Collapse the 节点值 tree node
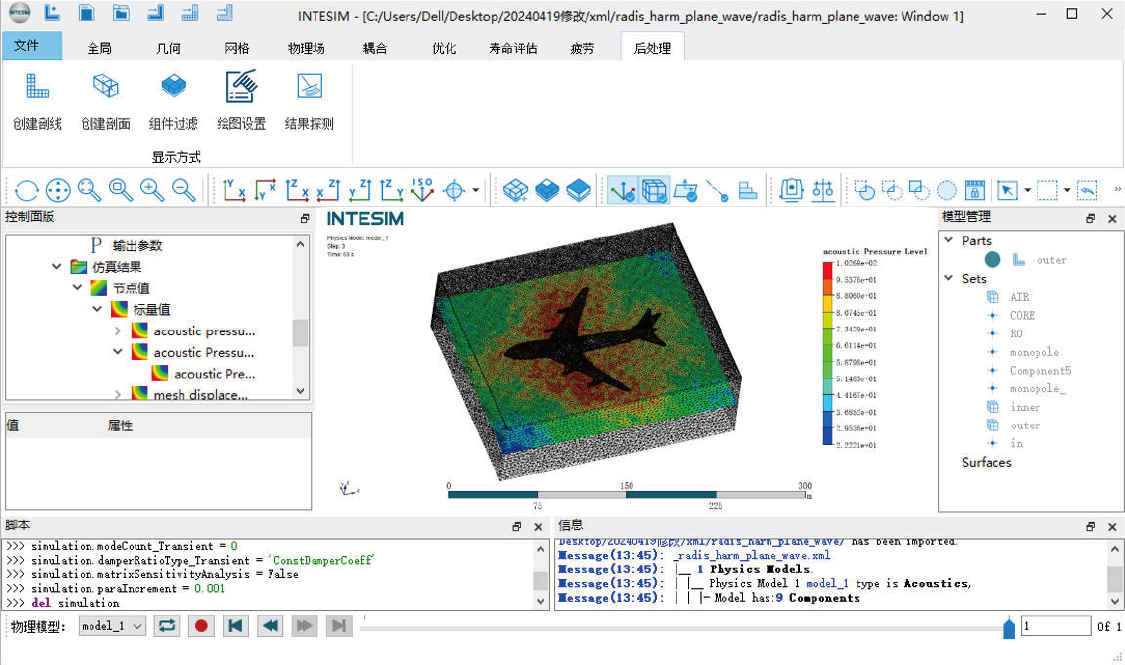 tap(77, 288)
